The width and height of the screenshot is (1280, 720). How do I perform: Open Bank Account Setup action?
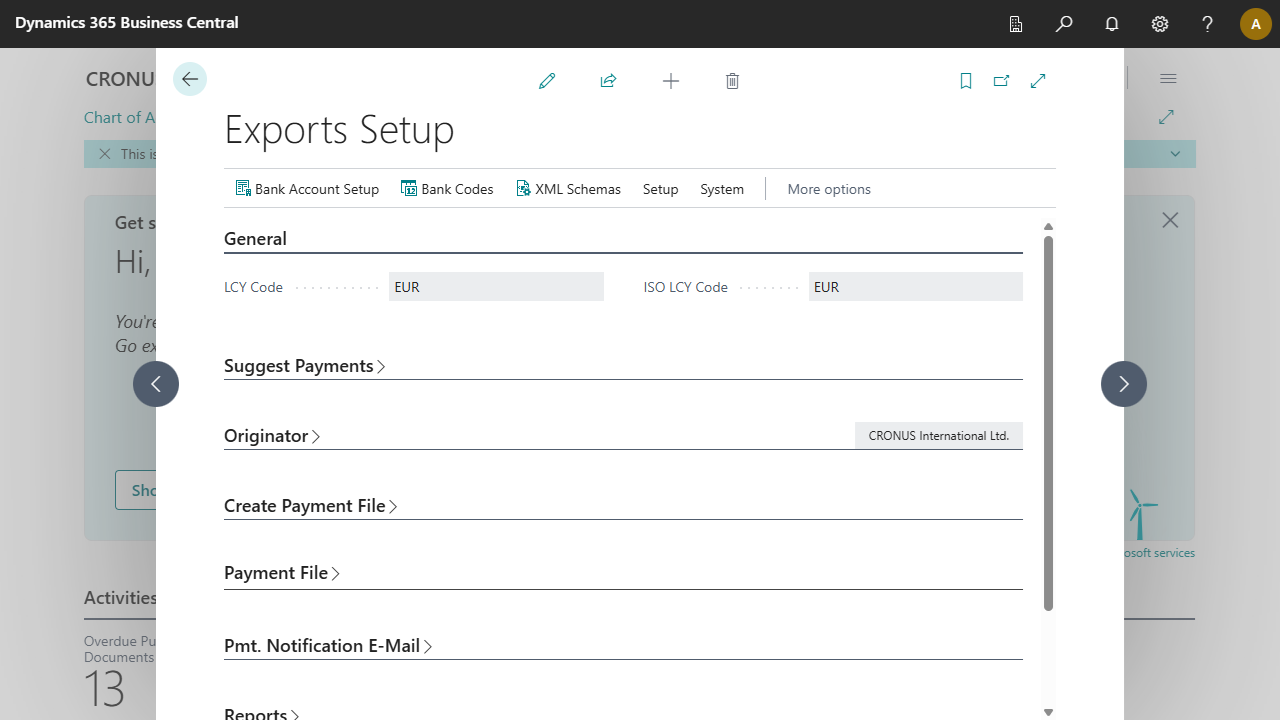click(x=307, y=189)
